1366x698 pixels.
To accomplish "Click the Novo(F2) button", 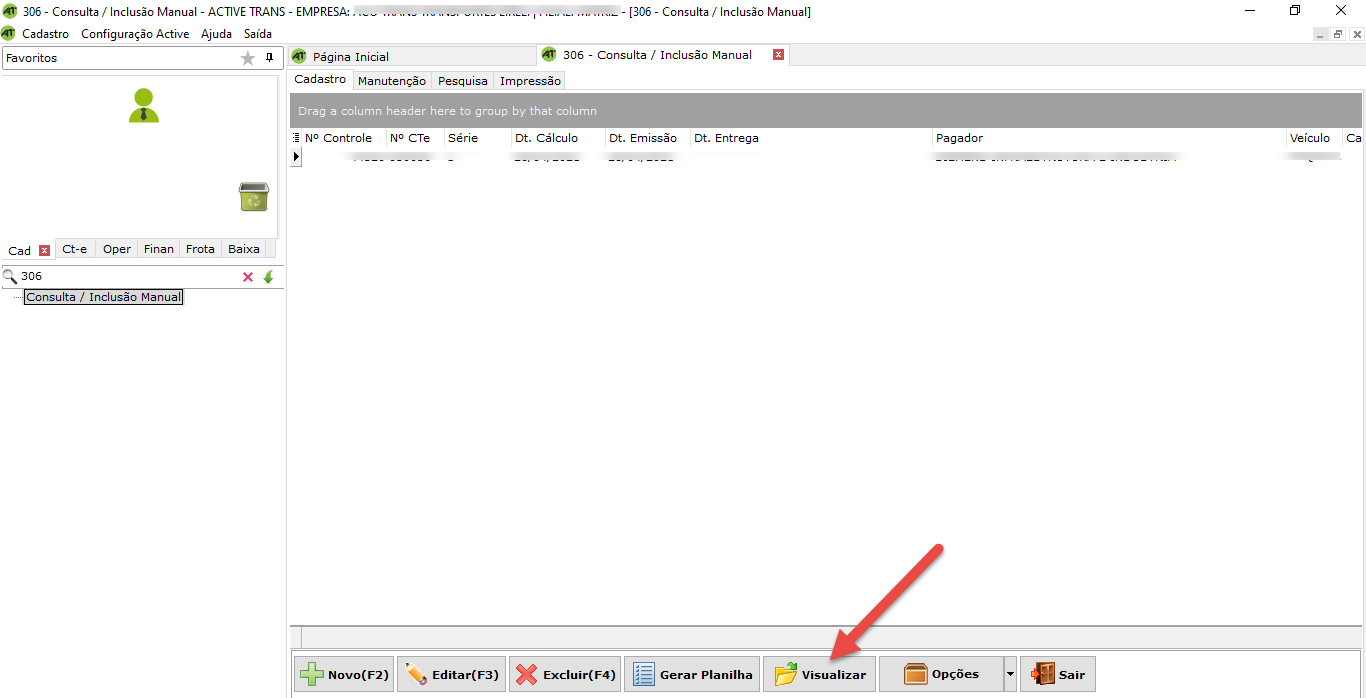I will (x=344, y=675).
